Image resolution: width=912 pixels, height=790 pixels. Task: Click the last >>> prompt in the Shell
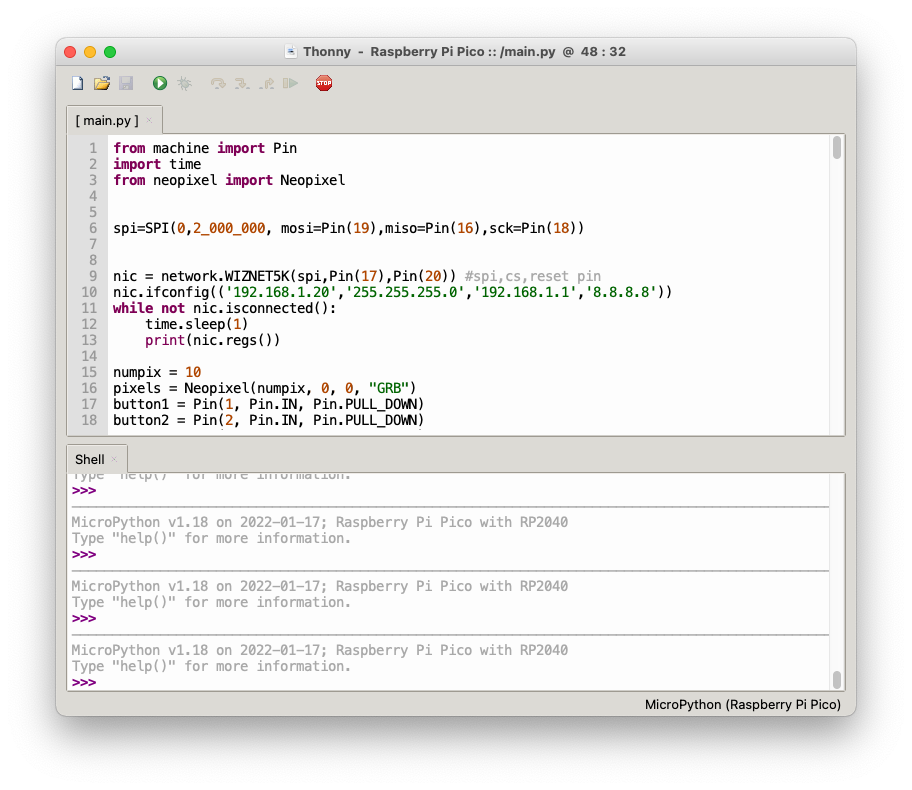pyautogui.click(x=84, y=682)
